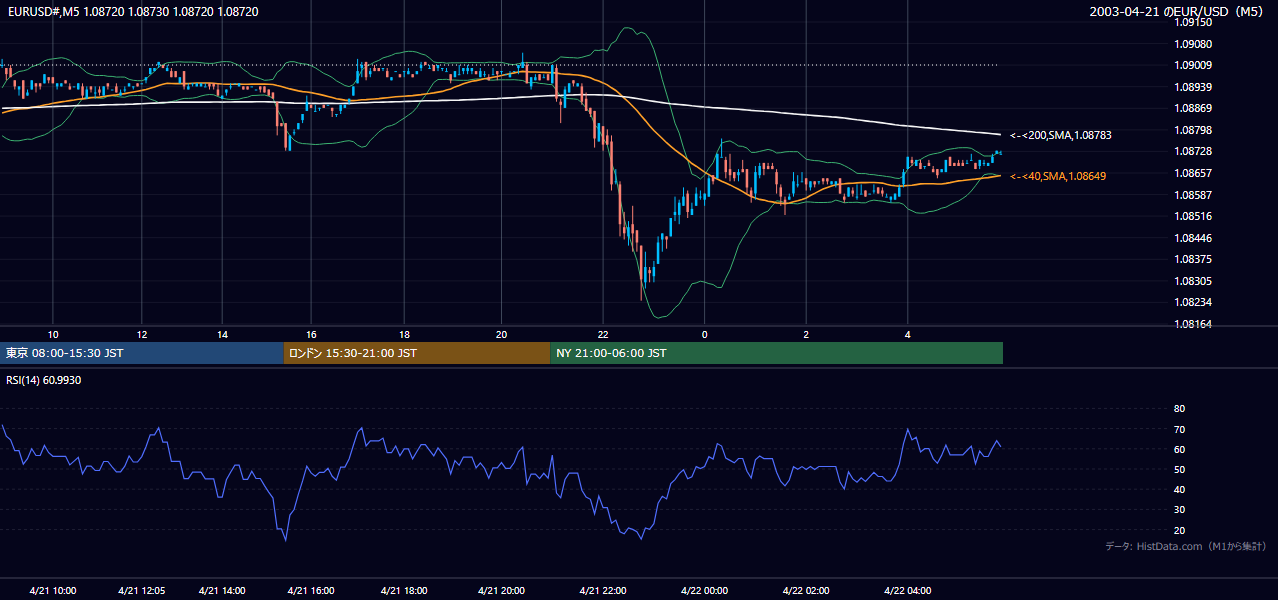The image size is (1278, 600).
Task: Click the RSI(14) 60.9930 indicator label
Action: (43, 380)
